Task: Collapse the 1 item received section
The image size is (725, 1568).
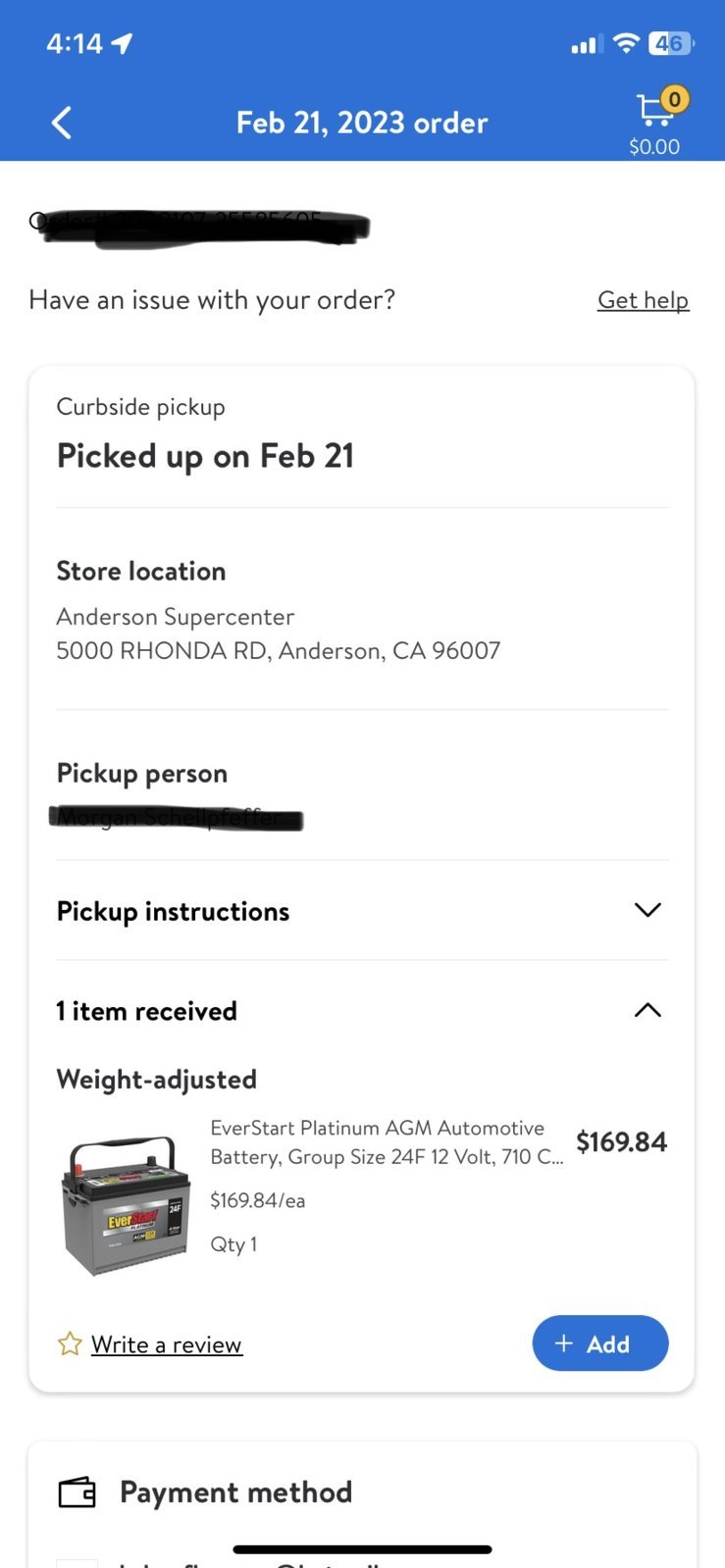Action: click(x=647, y=1010)
